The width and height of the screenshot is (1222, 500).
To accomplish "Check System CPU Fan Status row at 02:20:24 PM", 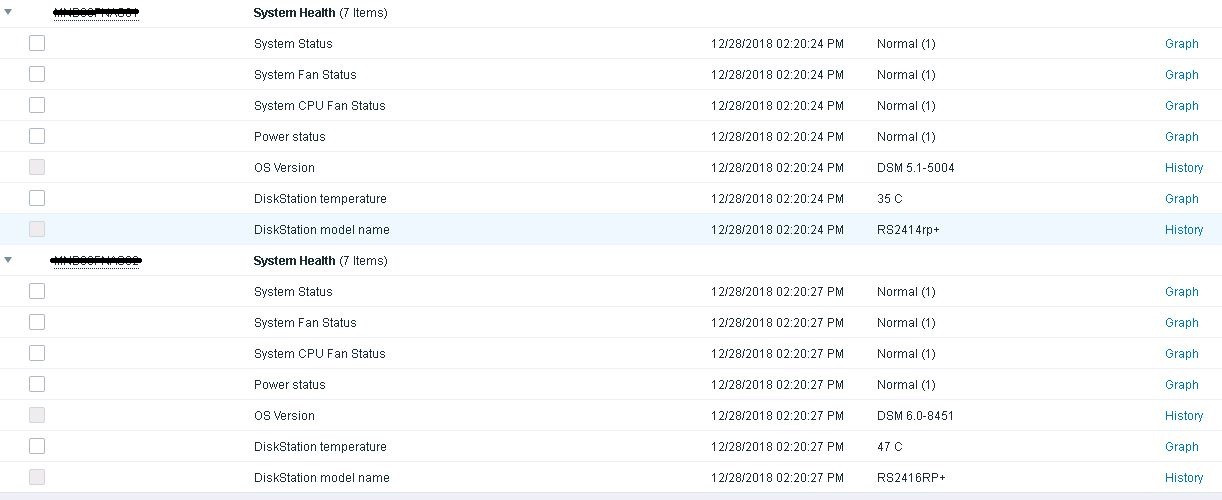I will [x=37, y=105].
